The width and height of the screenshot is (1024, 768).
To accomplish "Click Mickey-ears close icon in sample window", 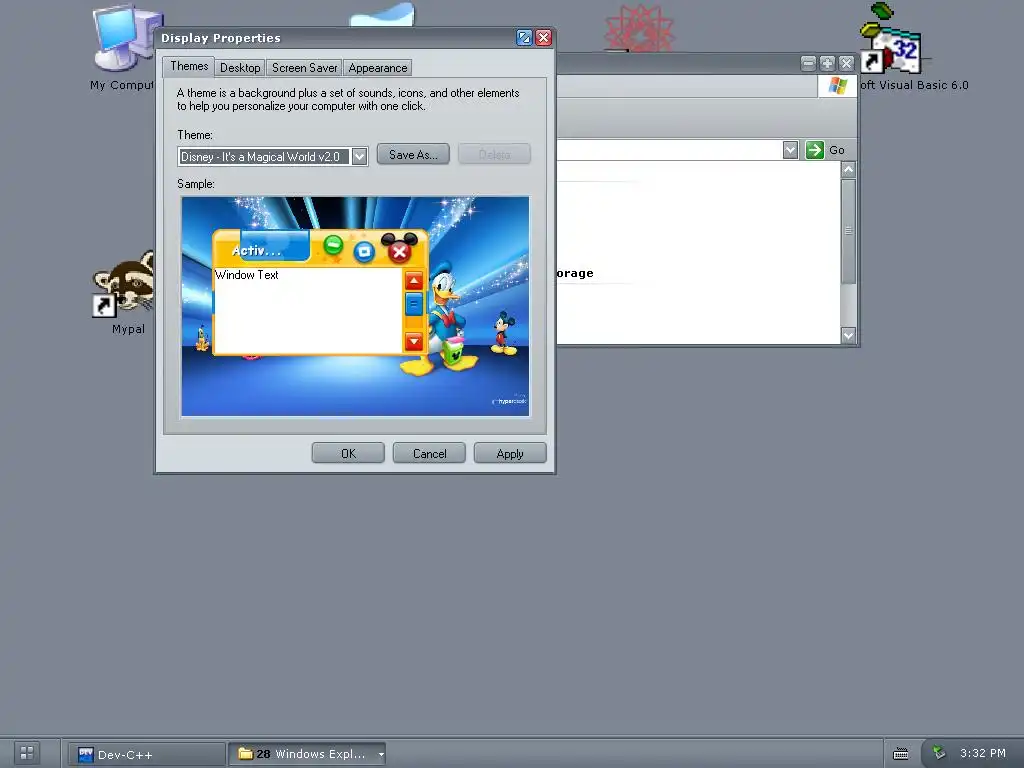I will pyautogui.click(x=400, y=249).
